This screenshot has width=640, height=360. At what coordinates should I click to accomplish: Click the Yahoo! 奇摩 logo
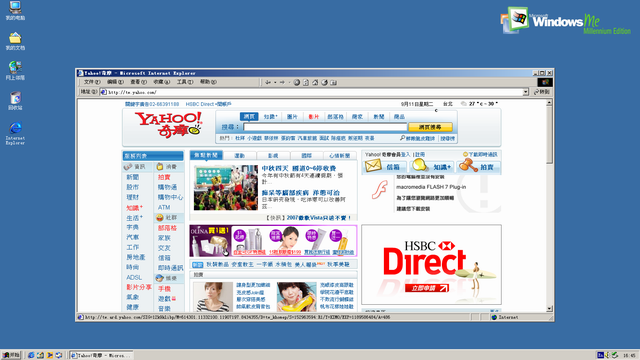pyautogui.click(x=168, y=124)
